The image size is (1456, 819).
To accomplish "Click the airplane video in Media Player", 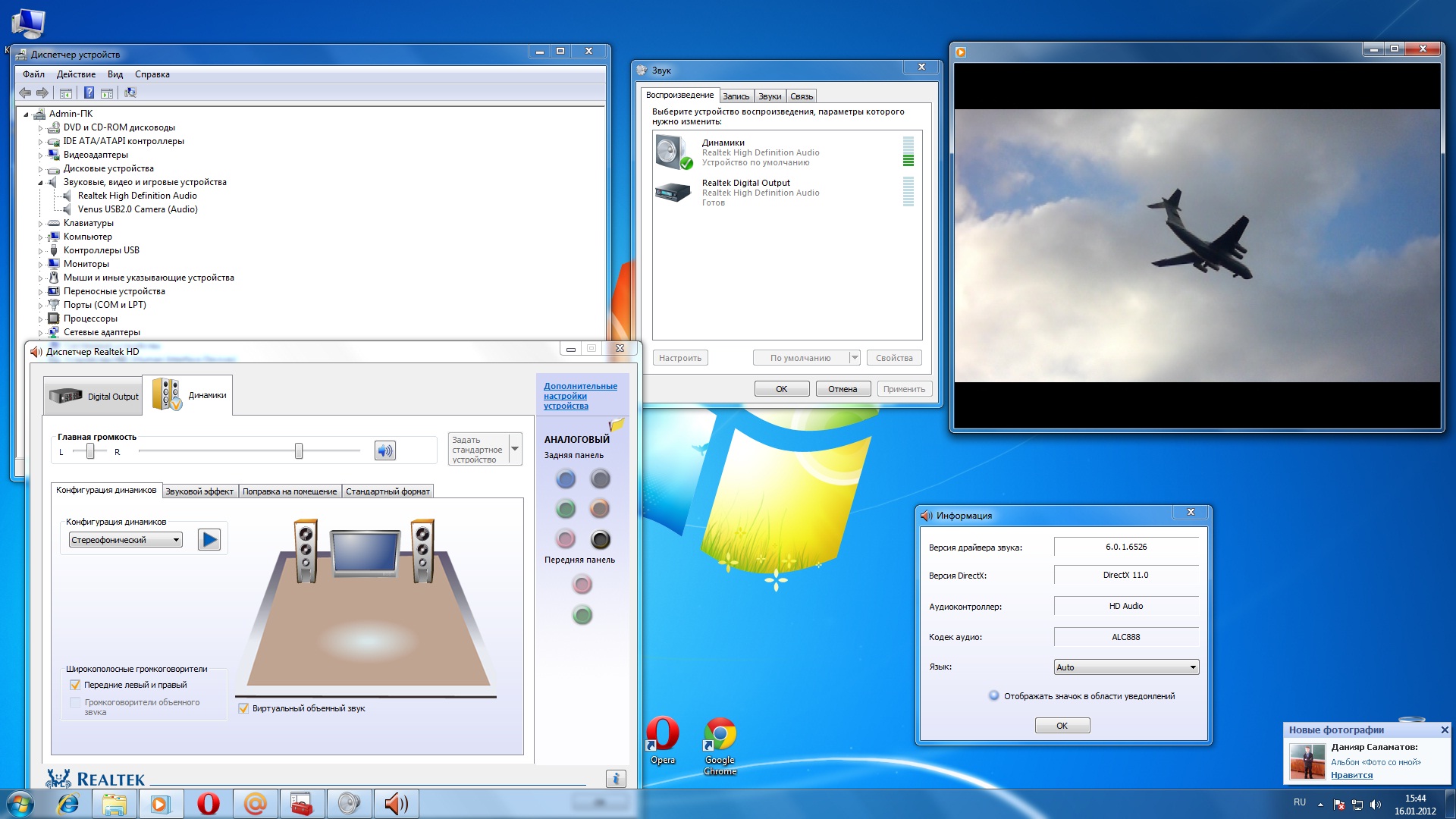I will pos(1197,245).
